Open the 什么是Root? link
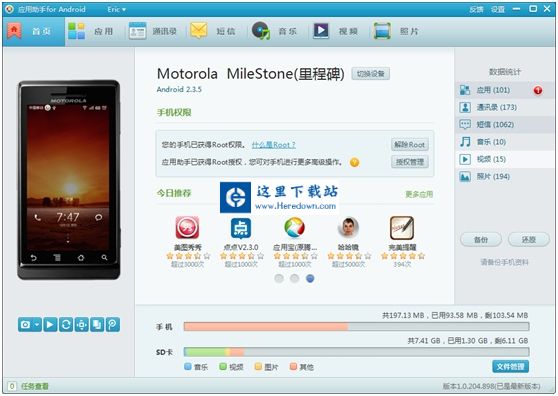The image size is (558, 396). [273, 145]
